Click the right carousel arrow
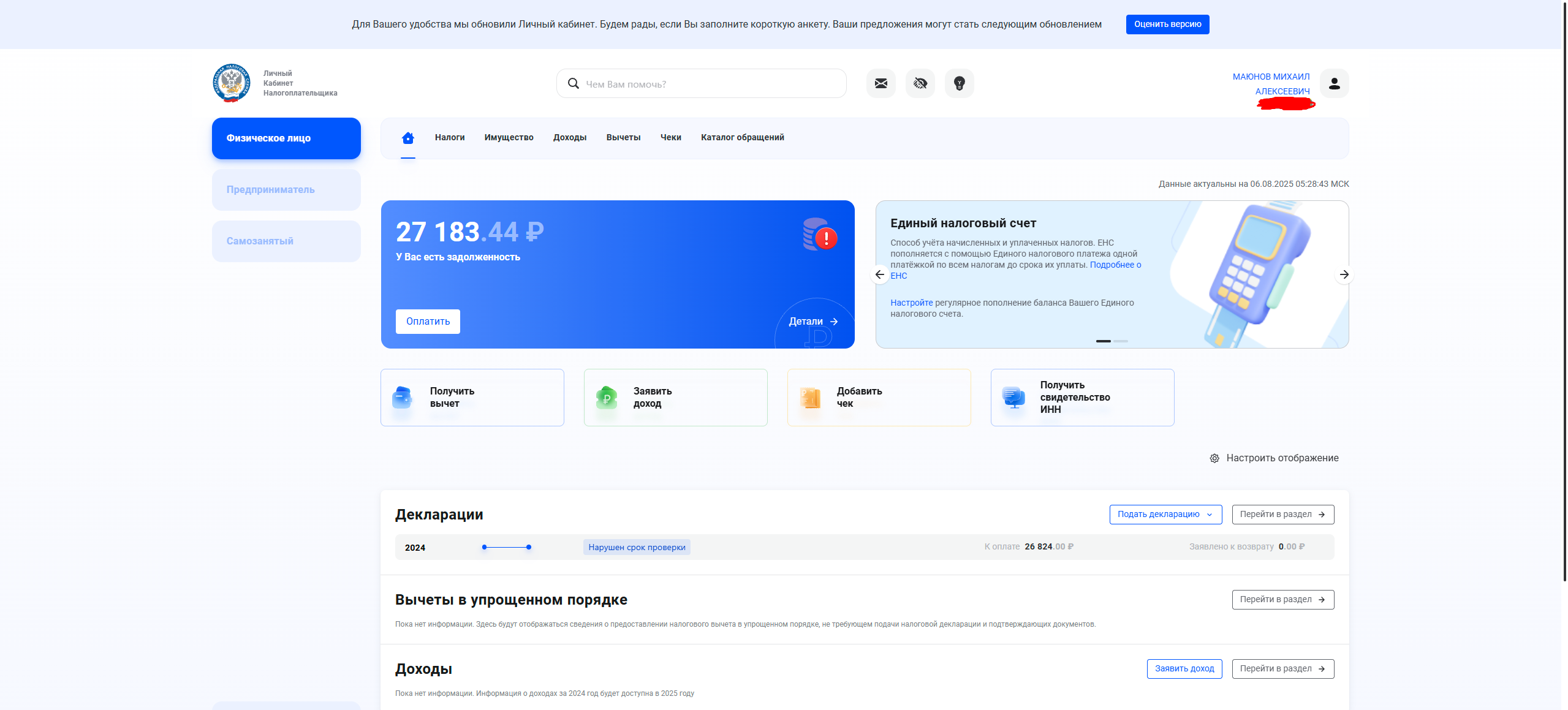This screenshot has height=710, width=1568. (x=1344, y=274)
